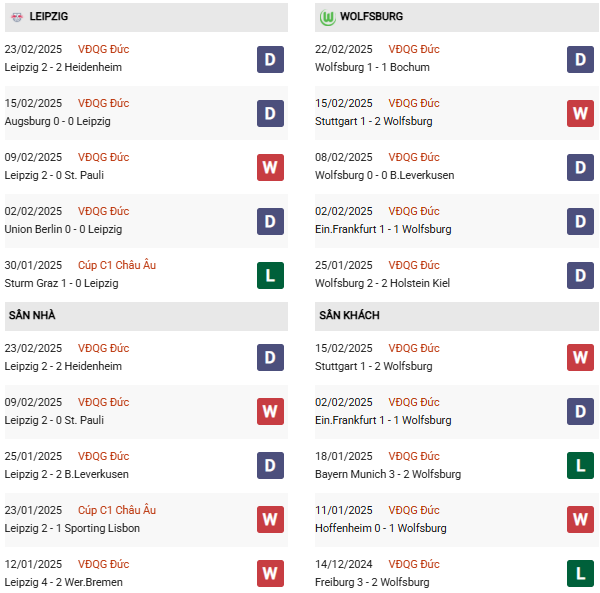
Task: Open the Leipzig 2-1 Sporting Lisbon match
Action: (x=72, y=528)
